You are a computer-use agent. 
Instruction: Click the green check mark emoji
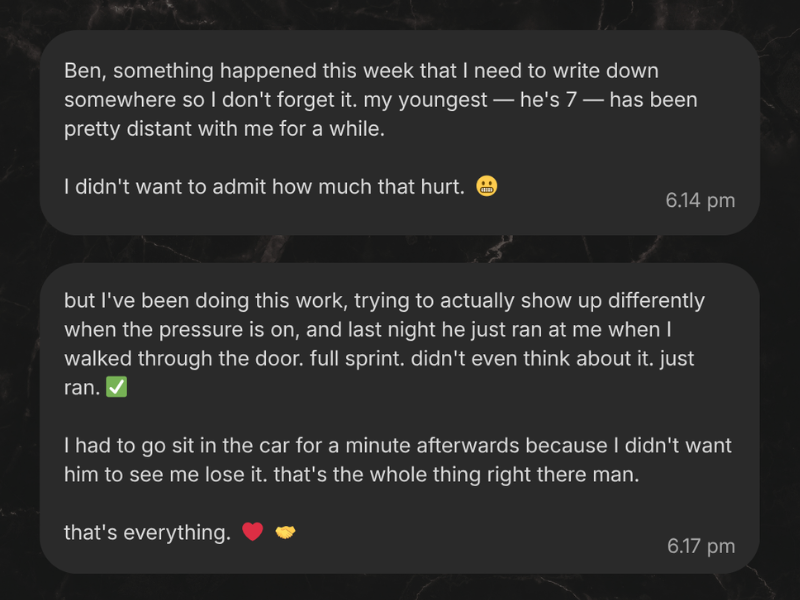(116, 388)
